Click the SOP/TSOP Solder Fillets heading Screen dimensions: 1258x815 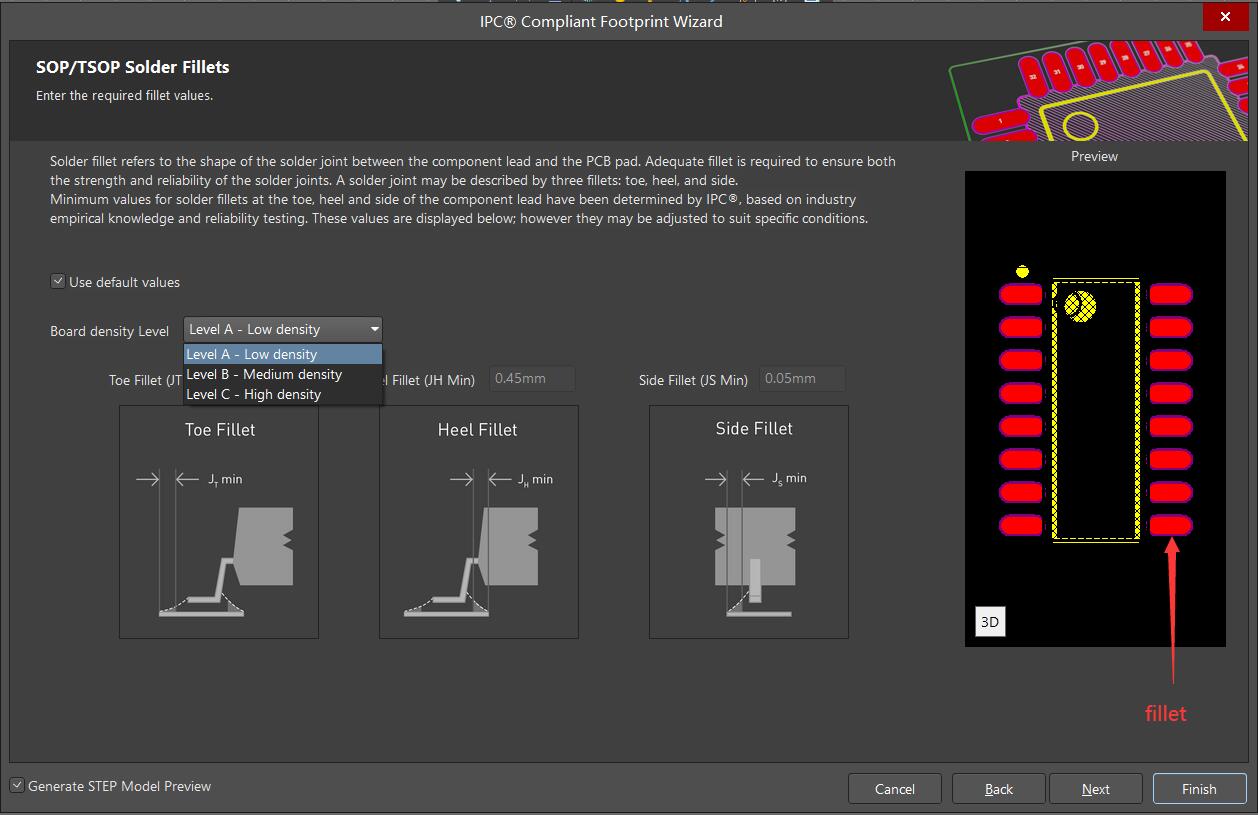coord(133,67)
